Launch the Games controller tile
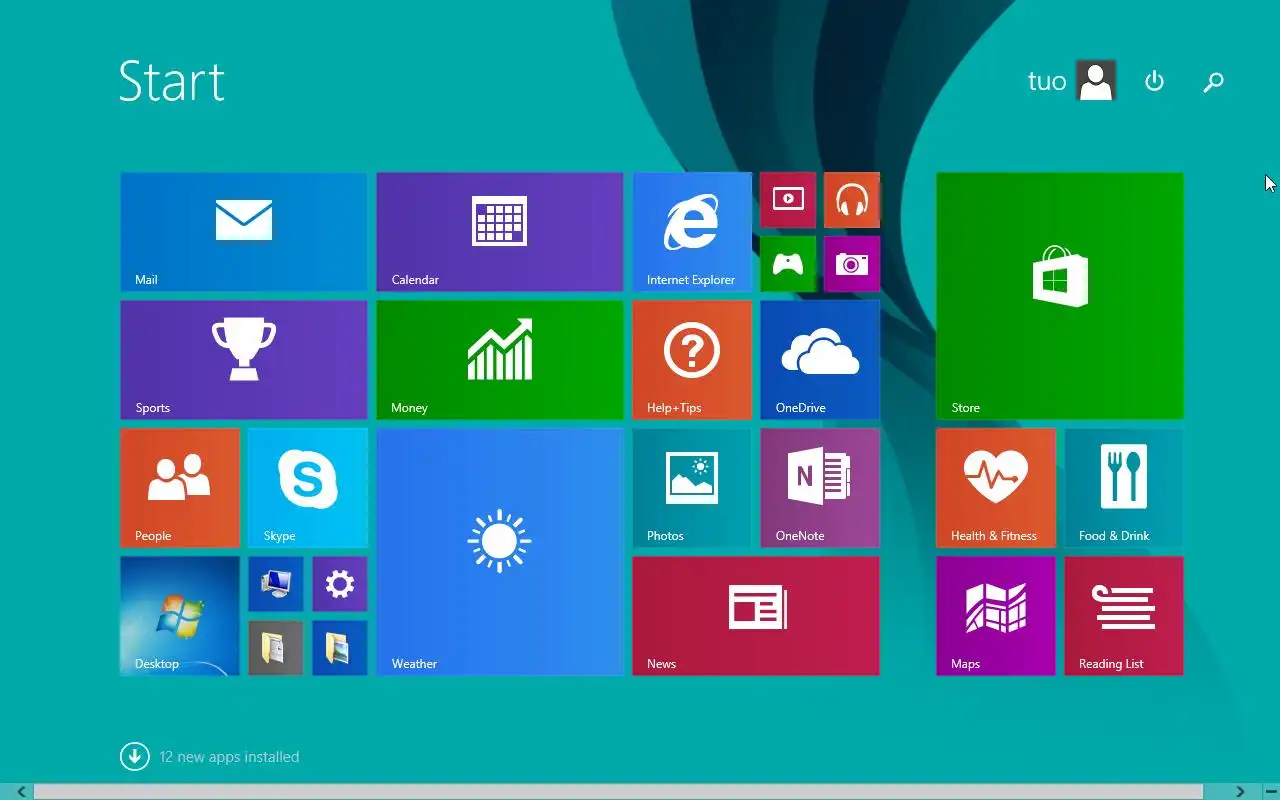The height and width of the screenshot is (800, 1280). click(788, 264)
